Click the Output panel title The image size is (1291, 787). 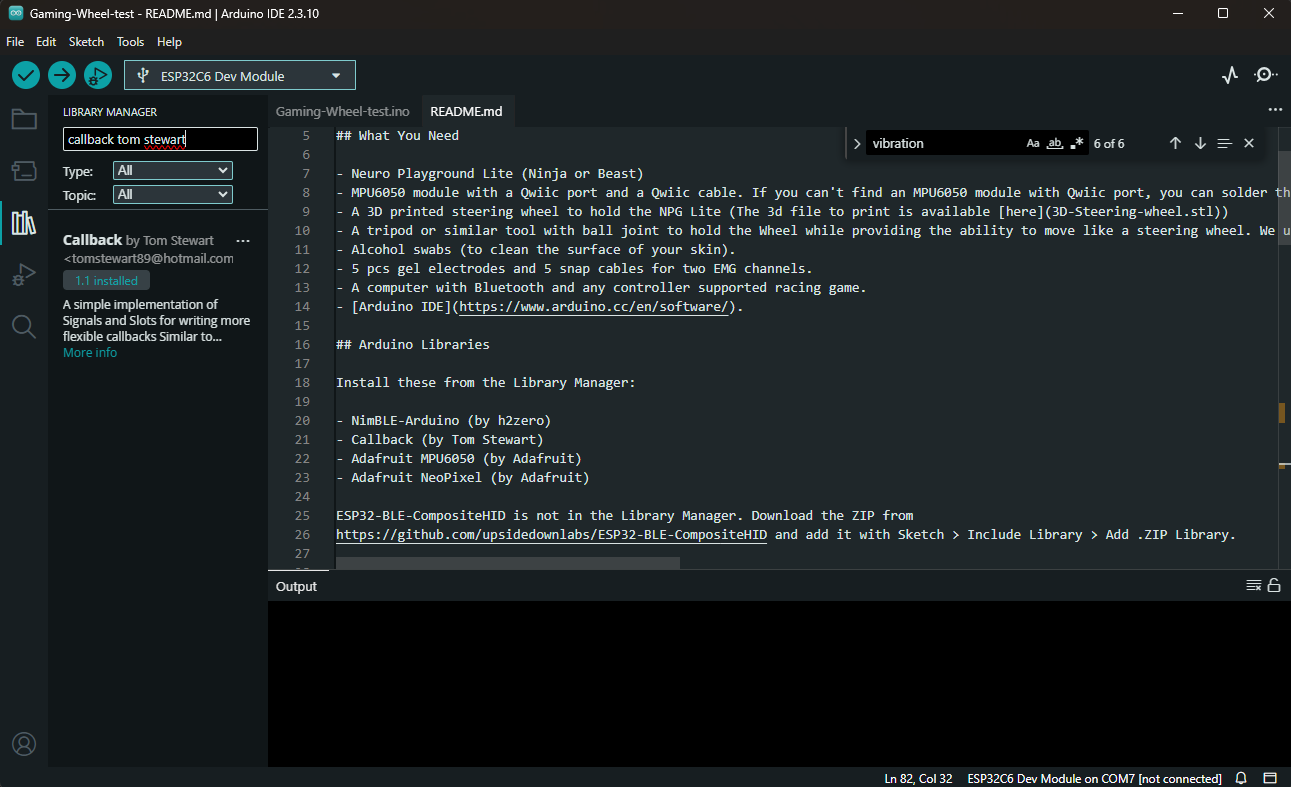296,586
